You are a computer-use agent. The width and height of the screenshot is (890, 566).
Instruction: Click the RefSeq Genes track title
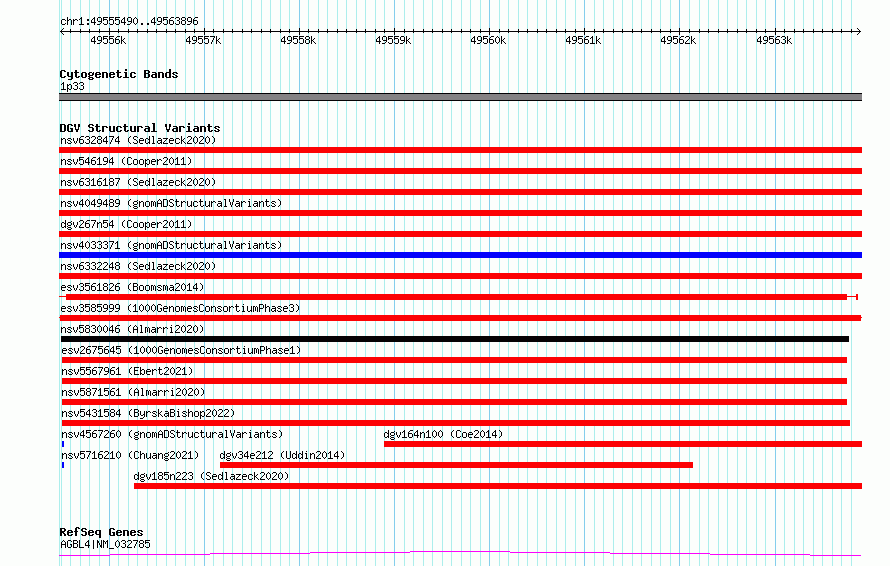[x=101, y=532]
